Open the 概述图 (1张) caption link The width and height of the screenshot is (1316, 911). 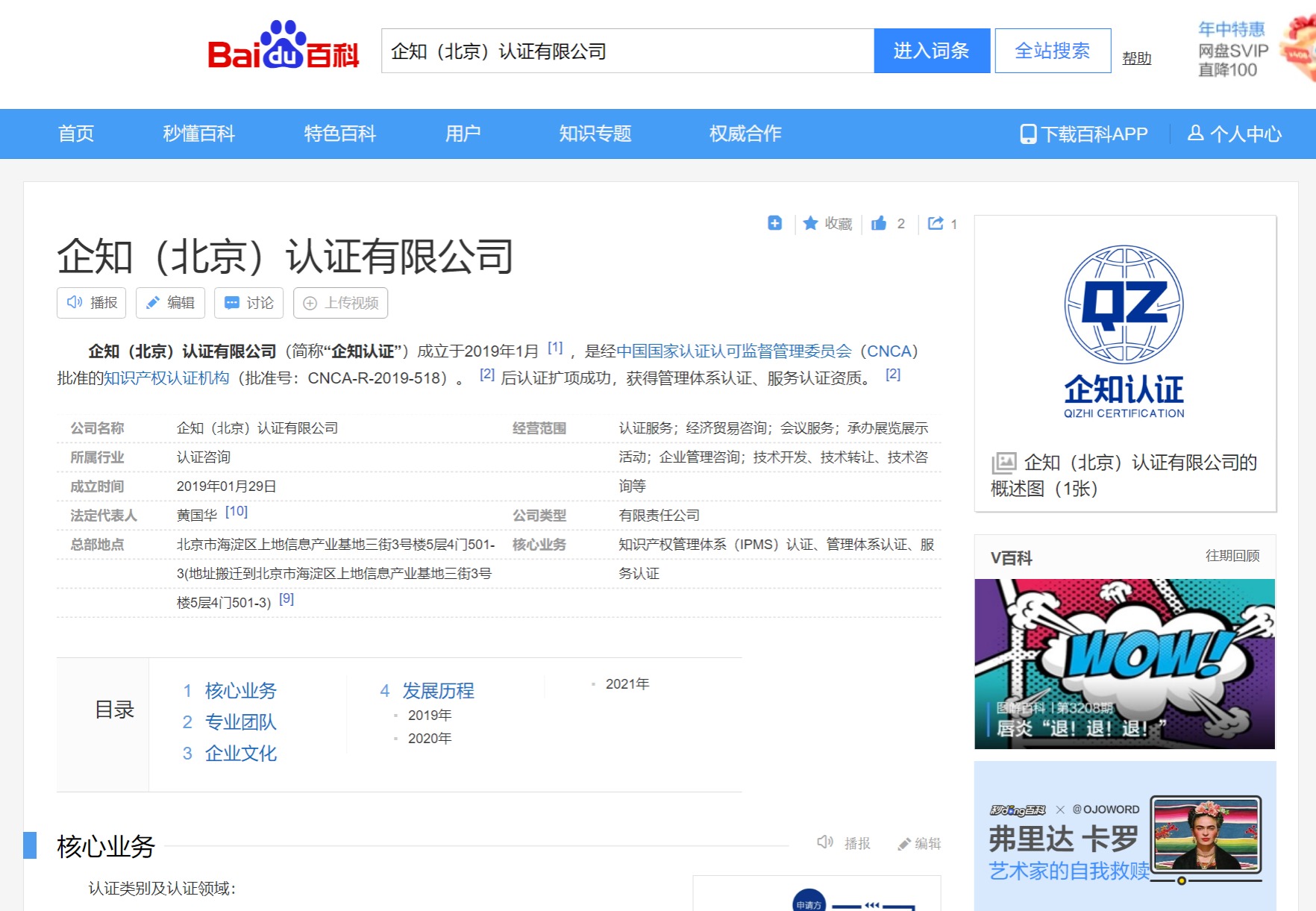tap(1124, 475)
